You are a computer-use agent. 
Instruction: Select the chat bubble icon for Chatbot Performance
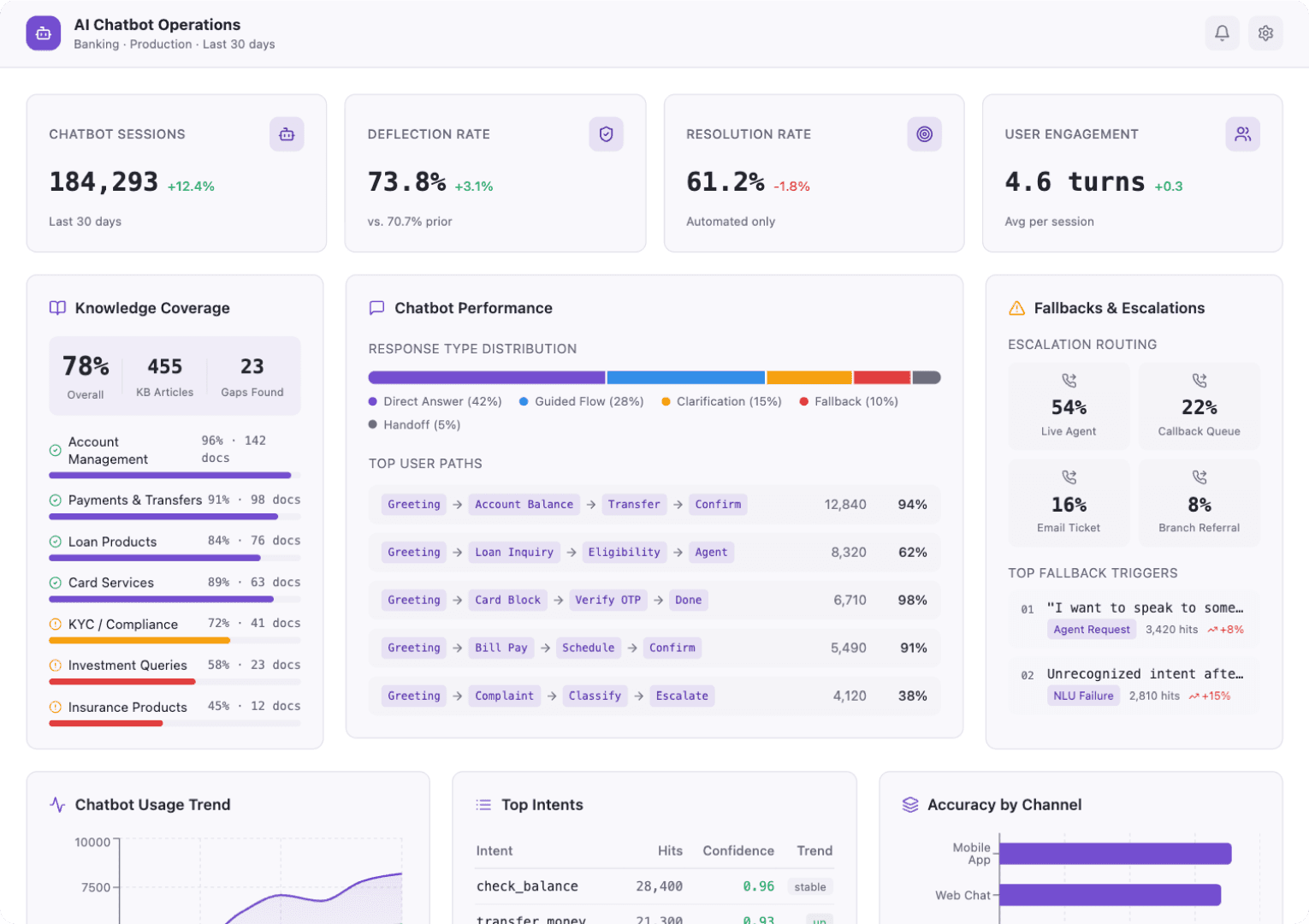(376, 307)
